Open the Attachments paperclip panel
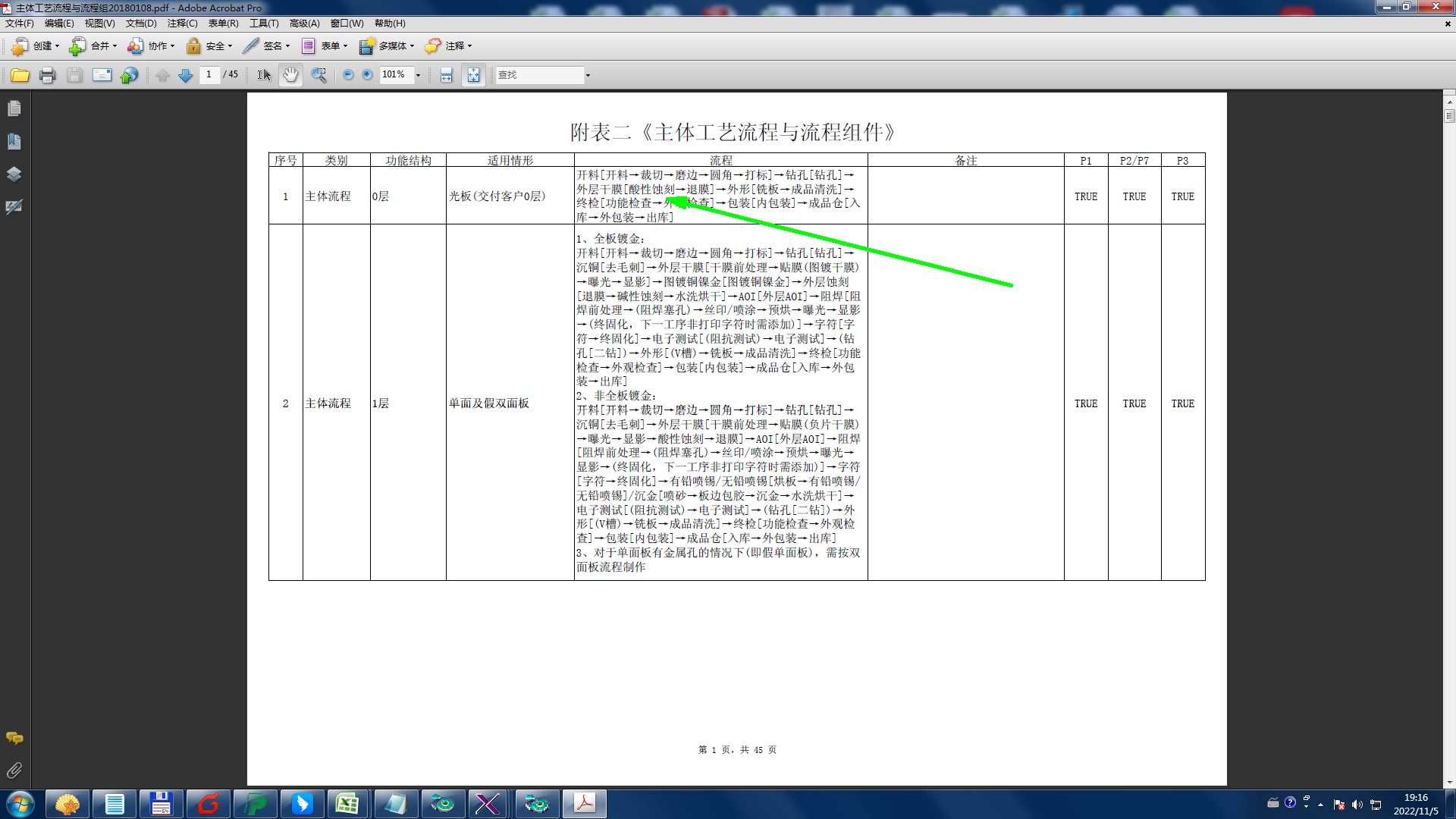 (14, 770)
